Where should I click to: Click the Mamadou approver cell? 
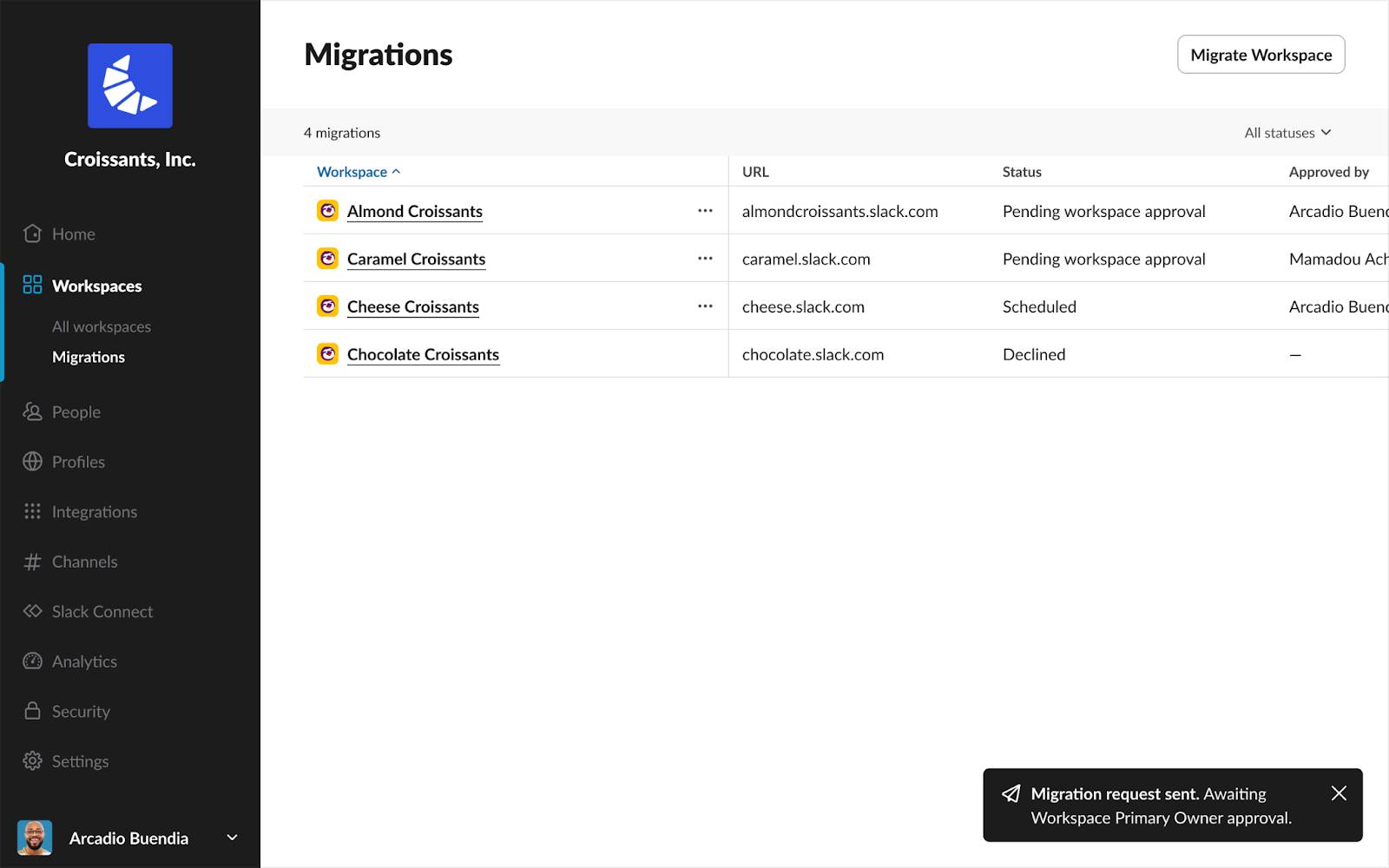(1339, 259)
